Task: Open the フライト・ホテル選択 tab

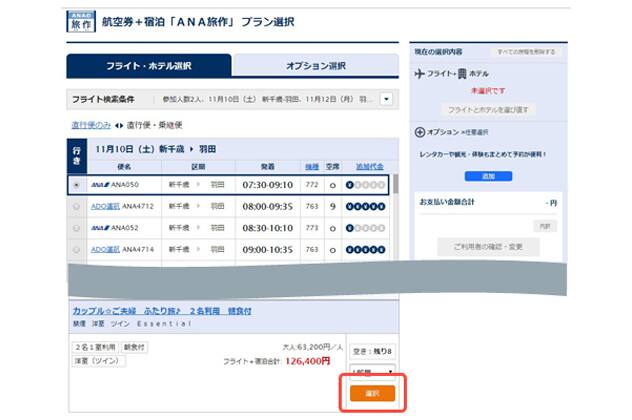Action: tap(149, 66)
